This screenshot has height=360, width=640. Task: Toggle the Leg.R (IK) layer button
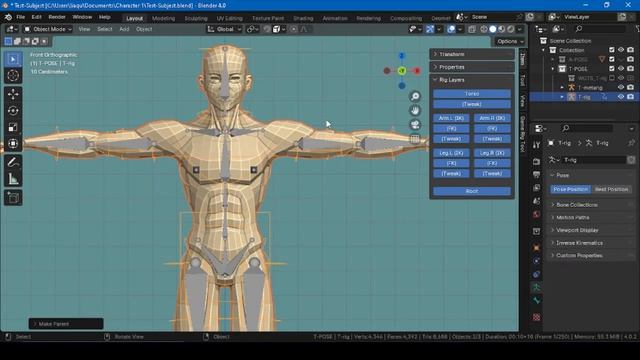pos(492,153)
